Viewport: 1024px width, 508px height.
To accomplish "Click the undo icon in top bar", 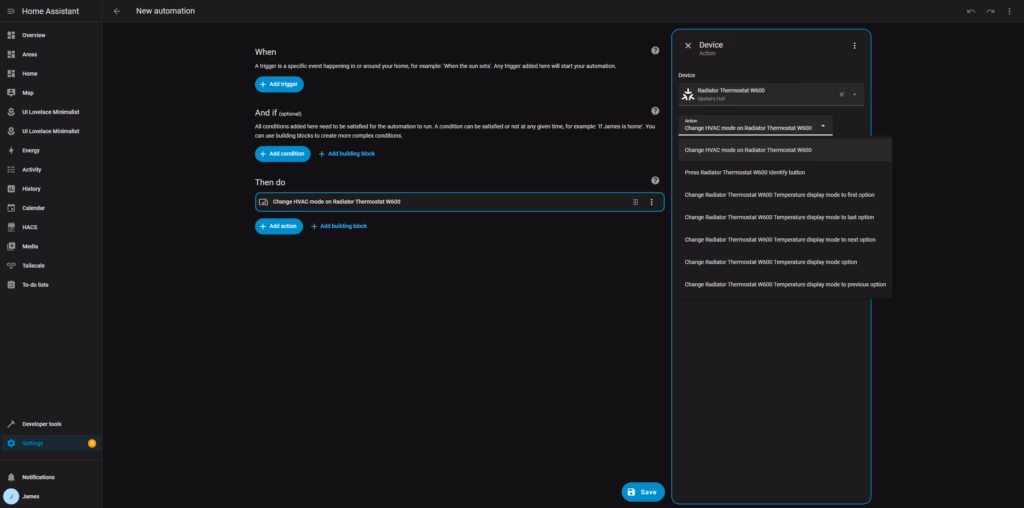I will tap(970, 11).
